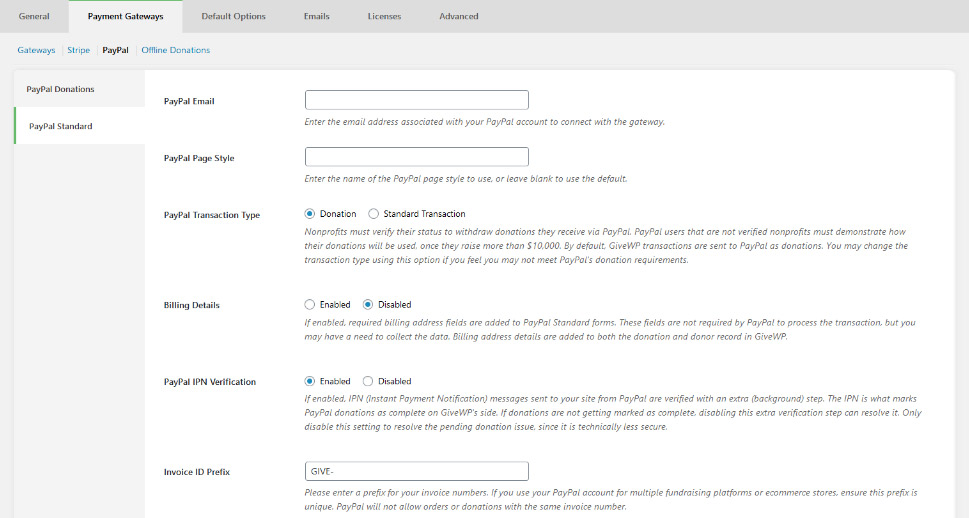Viewport: 969px width, 518px height.
Task: Select Disabled for Billing Details
Action: pos(368,304)
